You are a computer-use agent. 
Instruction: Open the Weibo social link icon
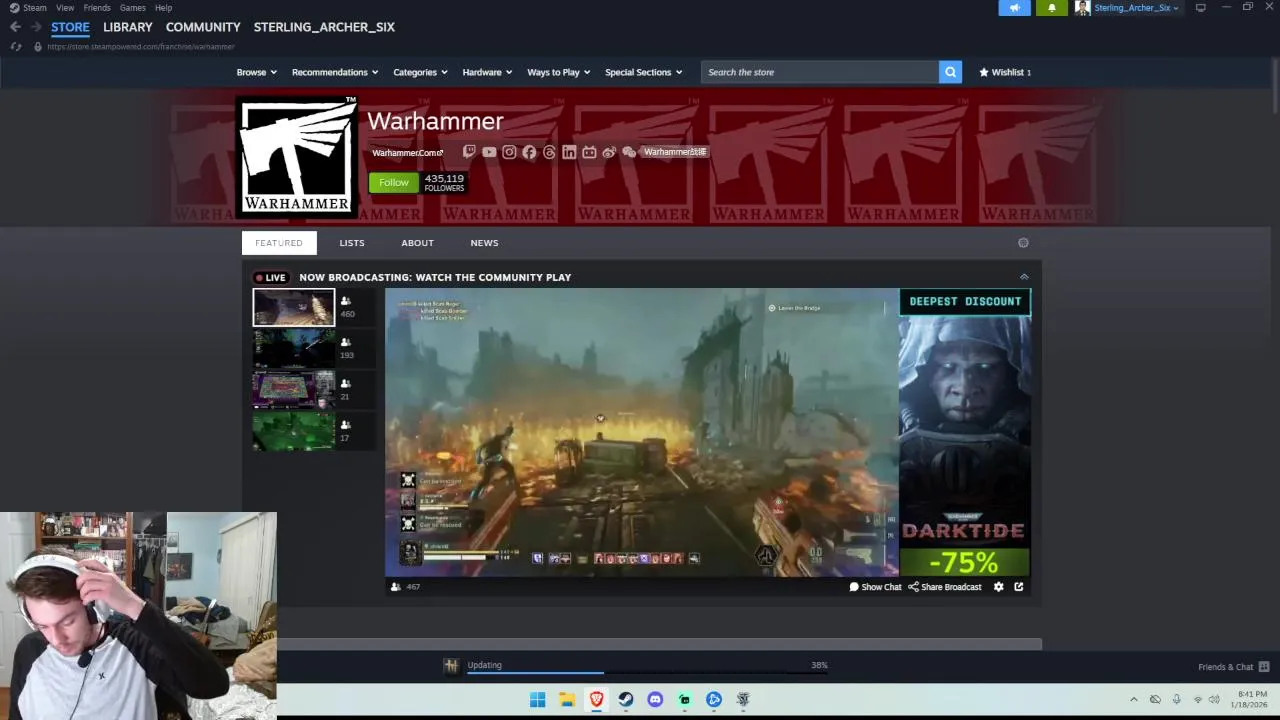click(x=609, y=152)
